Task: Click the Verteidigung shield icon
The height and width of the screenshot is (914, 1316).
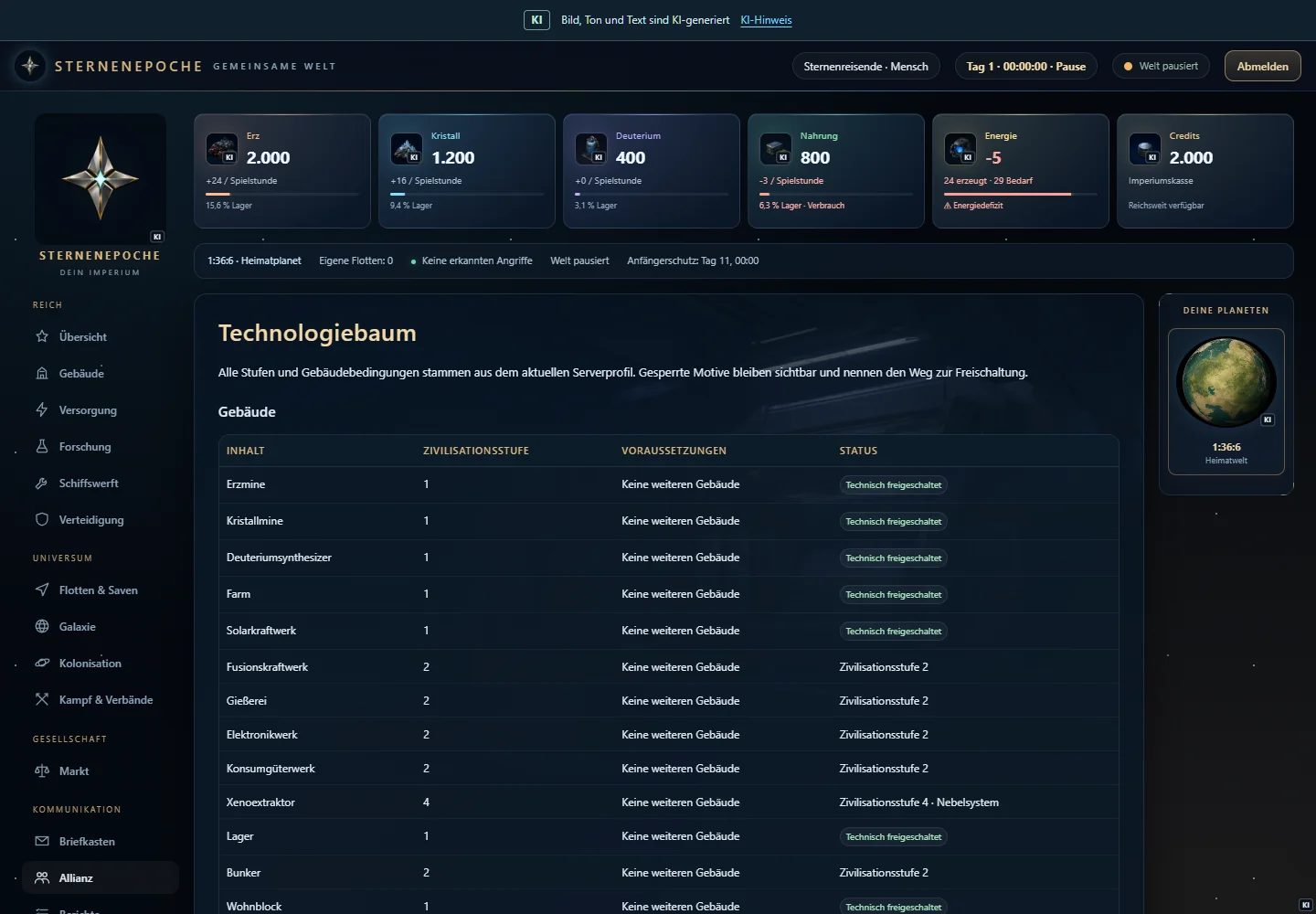Action: tap(42, 519)
